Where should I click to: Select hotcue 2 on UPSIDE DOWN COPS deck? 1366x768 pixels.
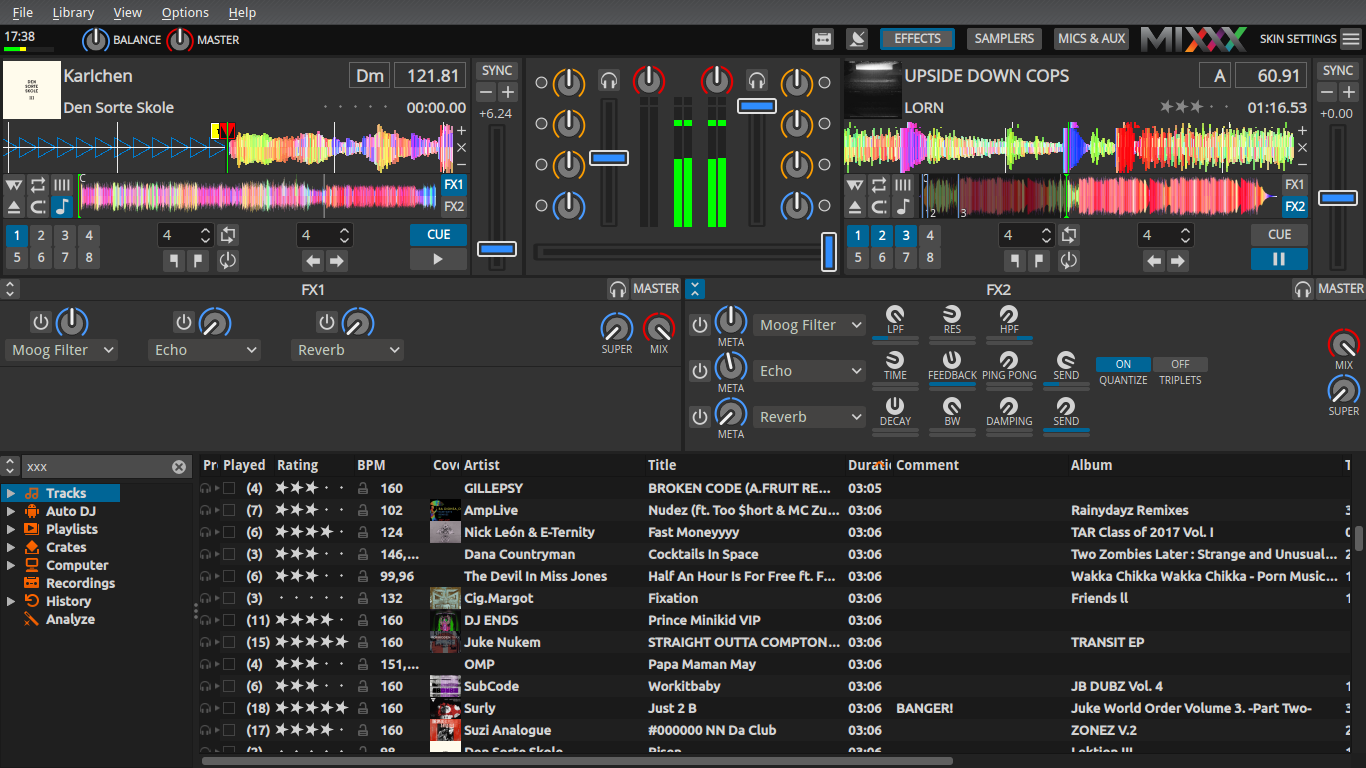881,236
